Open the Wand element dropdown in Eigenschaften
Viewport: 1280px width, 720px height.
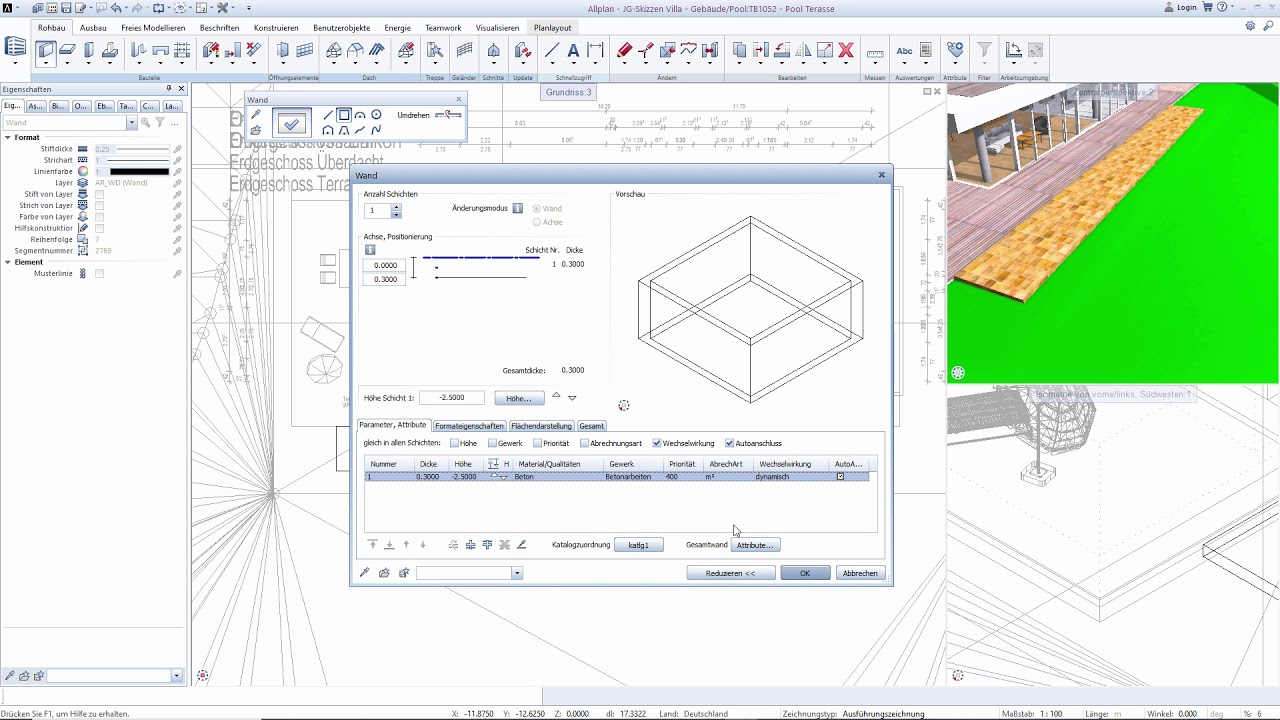(131, 123)
